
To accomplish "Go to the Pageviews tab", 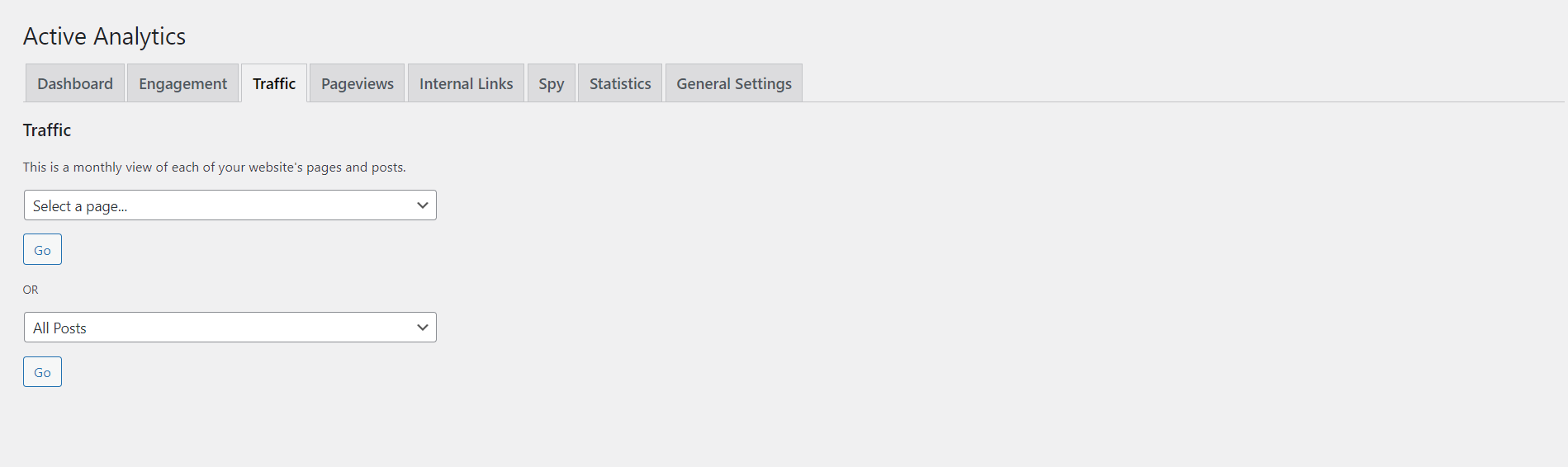I will click(x=357, y=83).
